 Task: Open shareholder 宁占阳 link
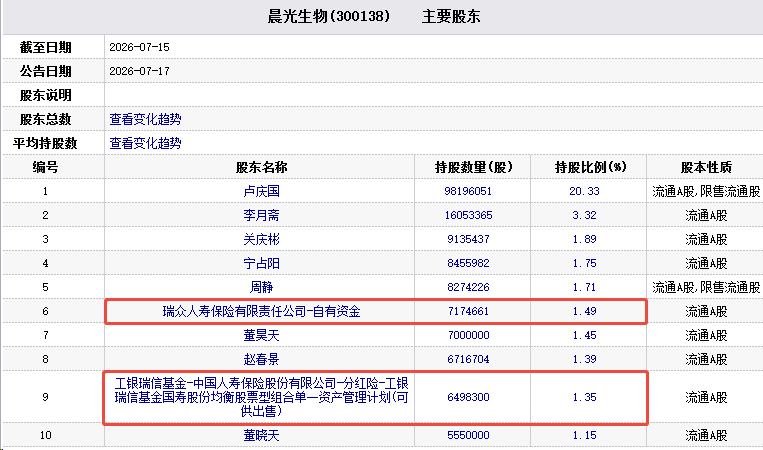click(x=261, y=263)
